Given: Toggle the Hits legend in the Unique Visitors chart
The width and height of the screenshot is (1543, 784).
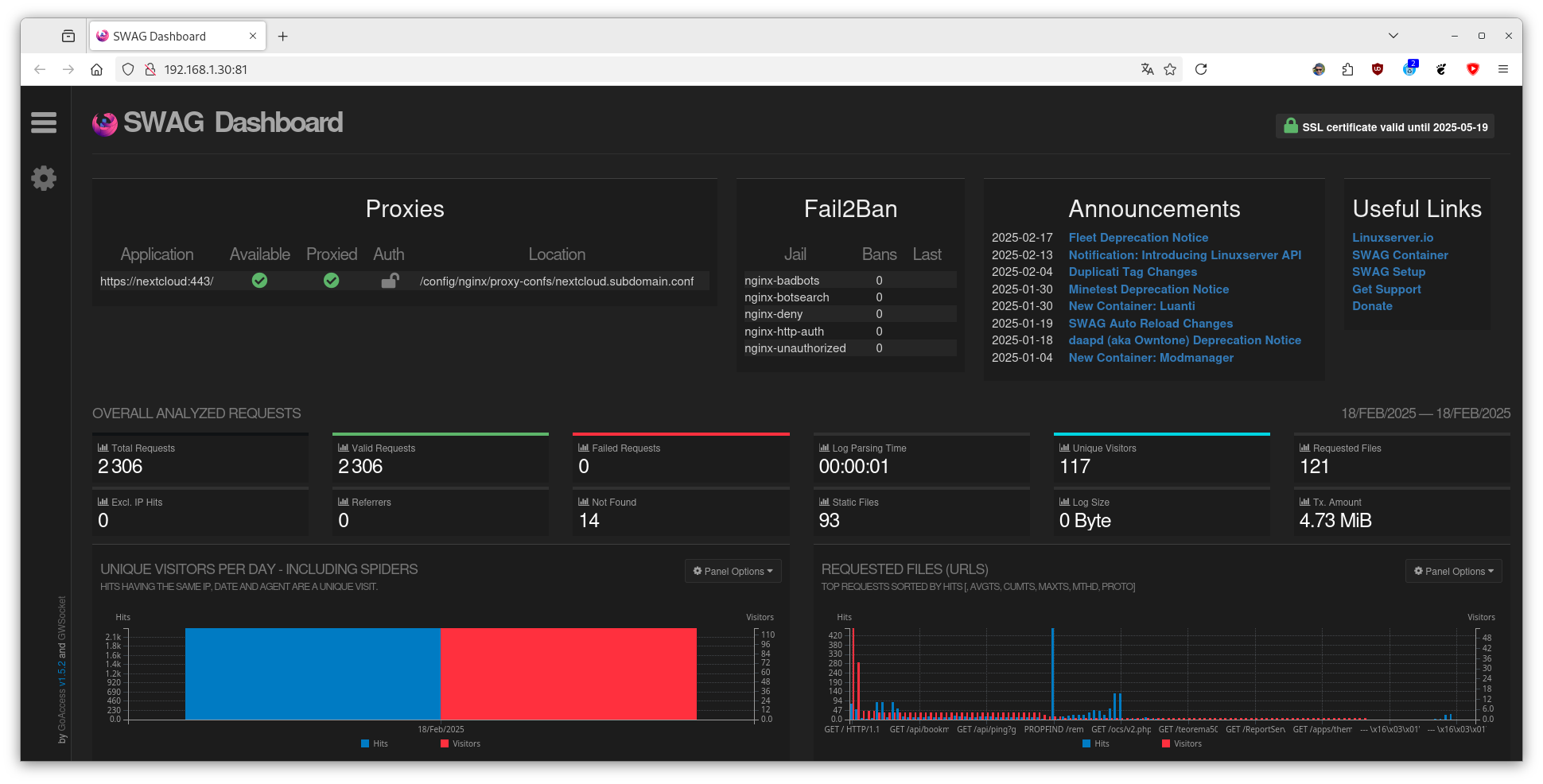Looking at the screenshot, I should pos(375,743).
